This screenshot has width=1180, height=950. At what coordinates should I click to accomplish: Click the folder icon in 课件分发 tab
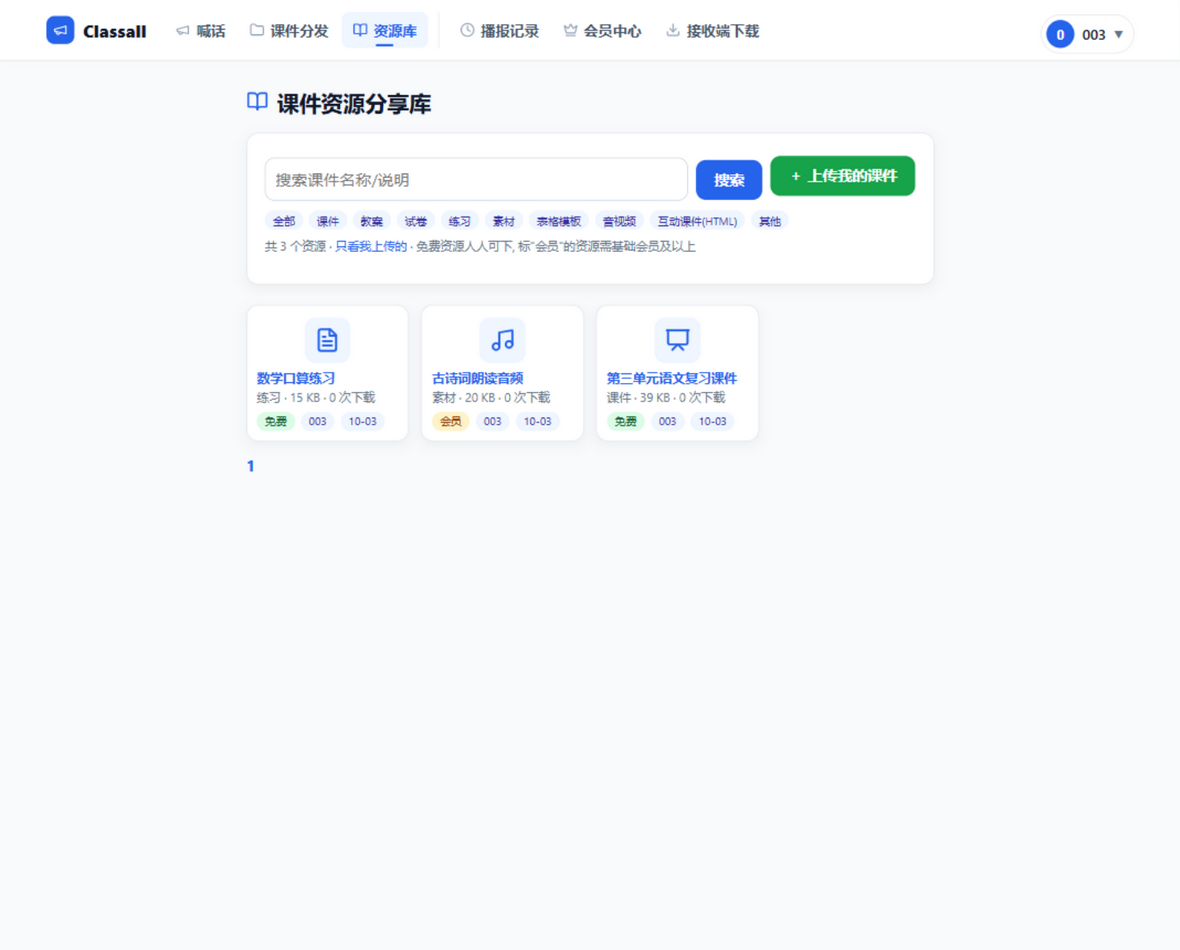(x=257, y=30)
